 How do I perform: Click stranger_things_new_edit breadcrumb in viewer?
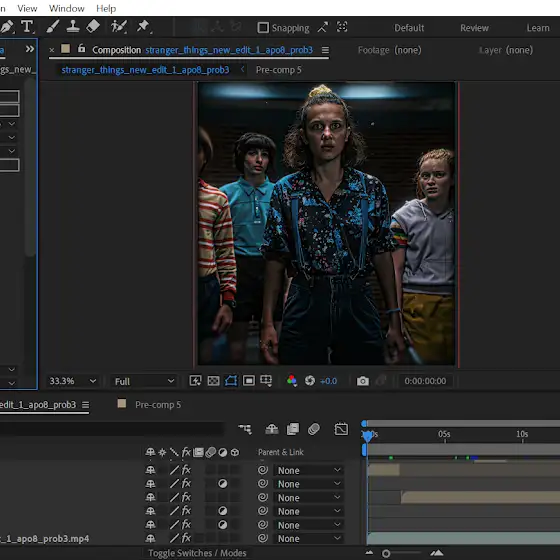(x=145, y=70)
